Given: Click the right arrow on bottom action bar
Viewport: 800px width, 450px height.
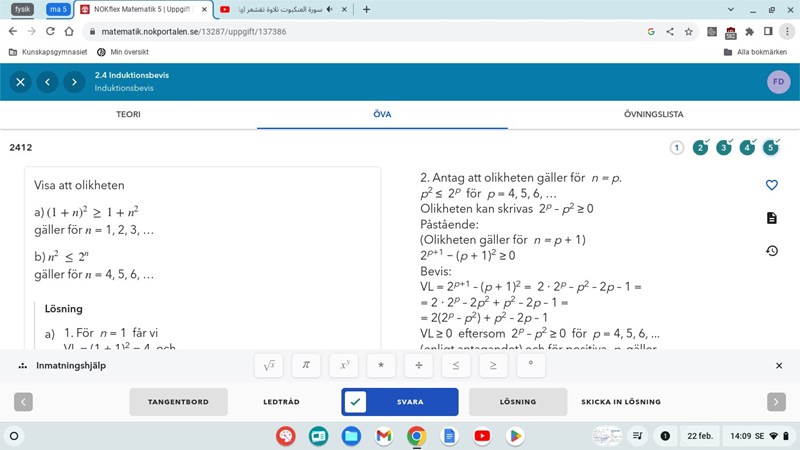Looking at the screenshot, I should point(776,402).
